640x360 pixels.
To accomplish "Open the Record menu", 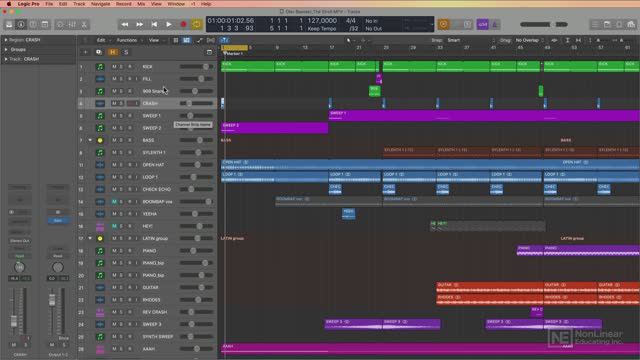I will click(124, 4).
